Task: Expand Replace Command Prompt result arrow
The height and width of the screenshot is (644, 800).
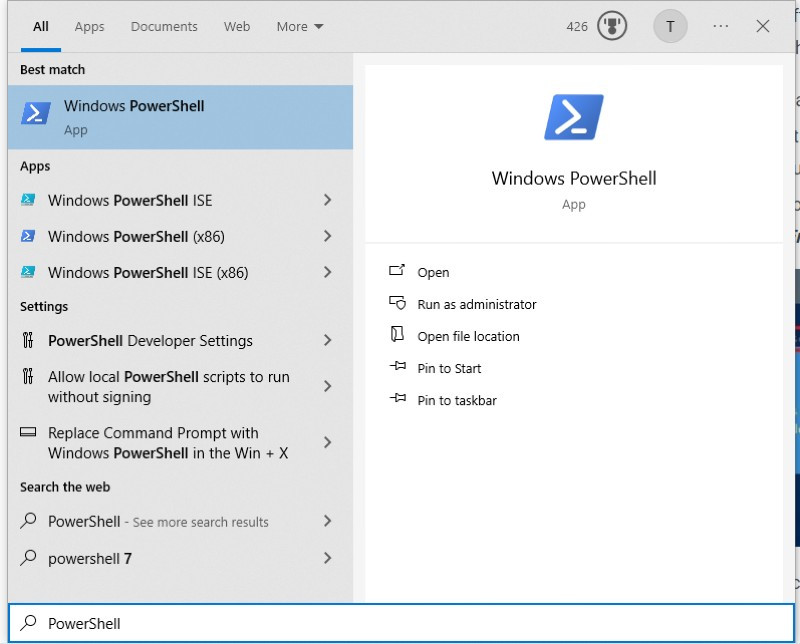Action: (x=328, y=442)
